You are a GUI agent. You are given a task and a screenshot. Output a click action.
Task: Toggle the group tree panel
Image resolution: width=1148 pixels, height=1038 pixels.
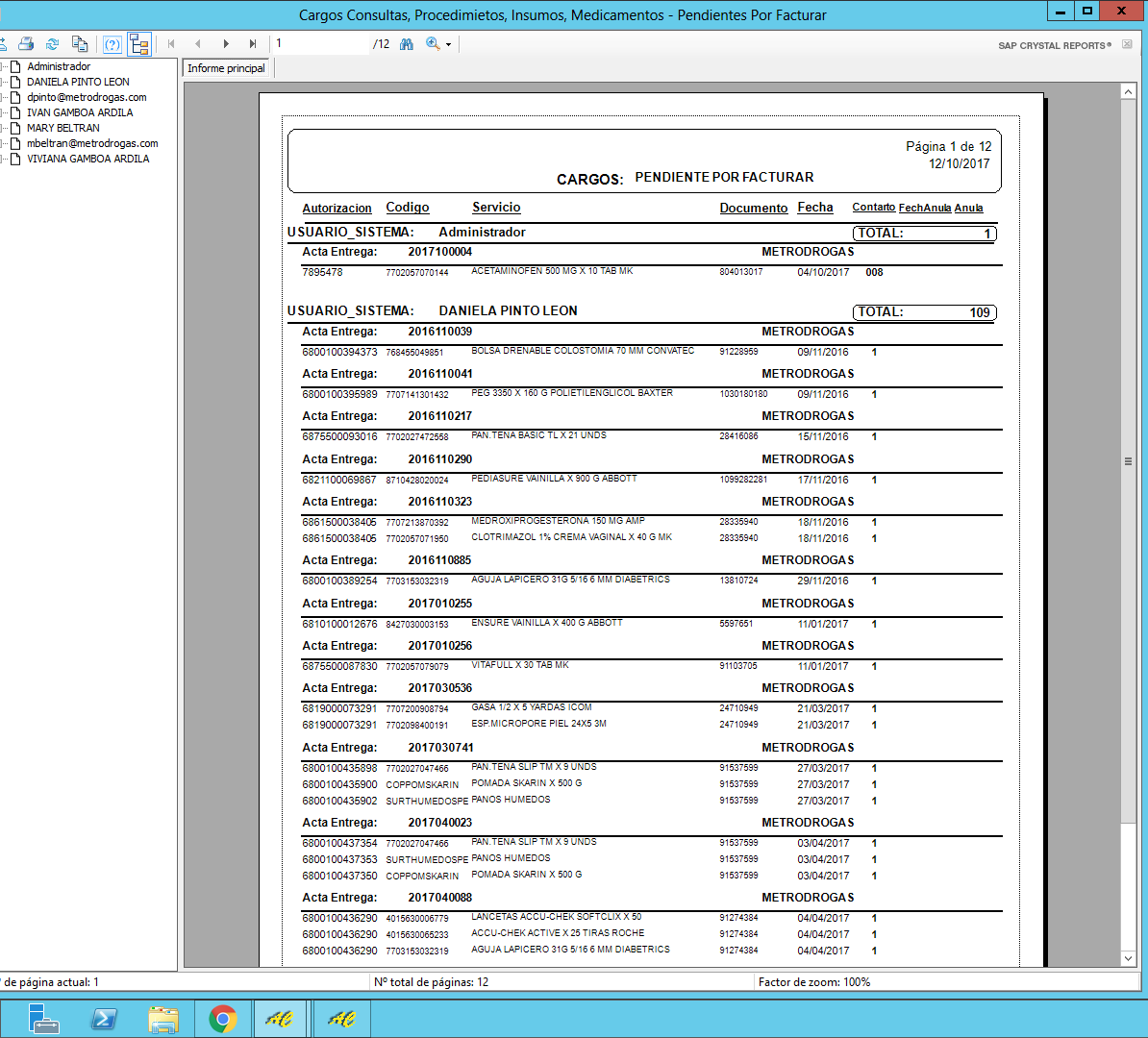pyautogui.click(x=139, y=44)
